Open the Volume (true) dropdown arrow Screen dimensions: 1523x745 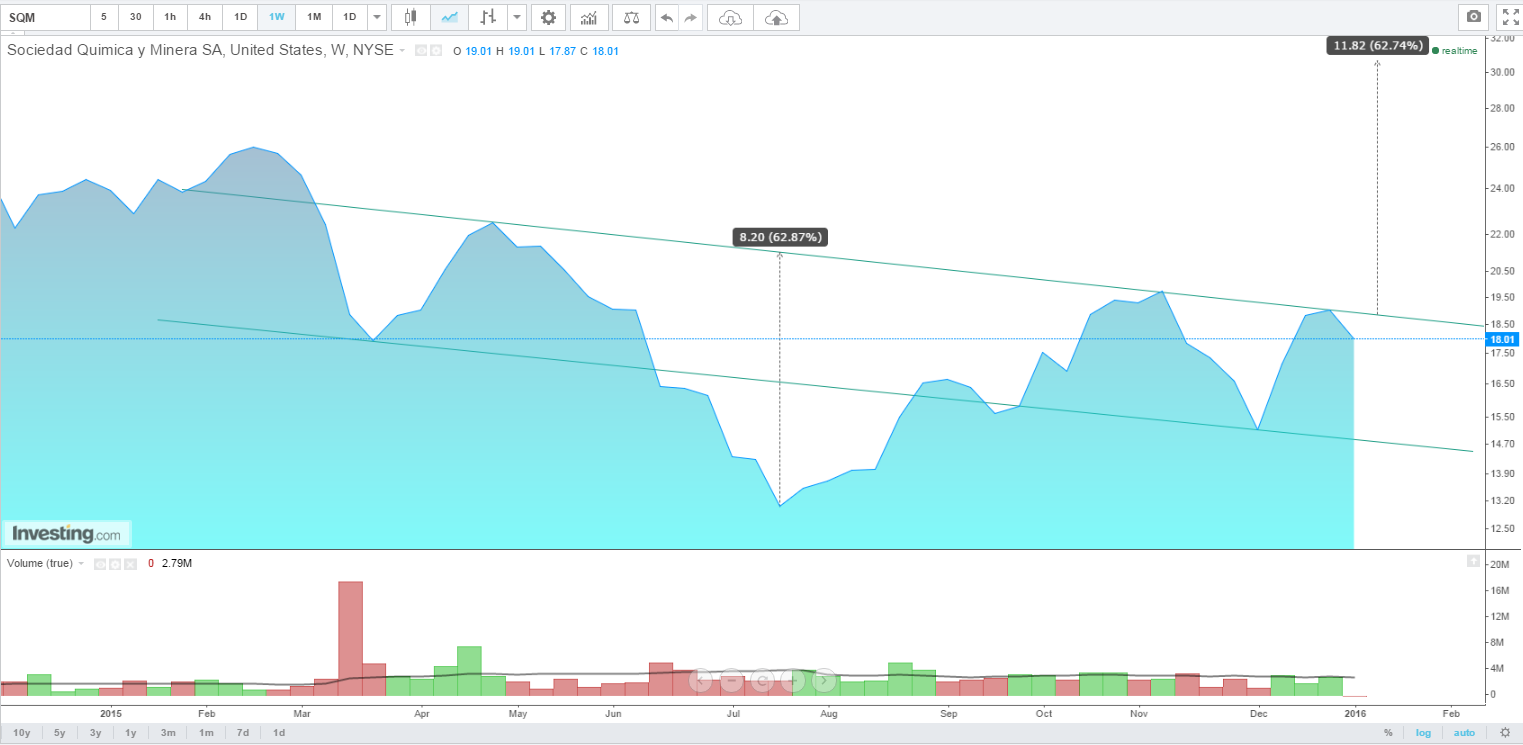coord(83,564)
